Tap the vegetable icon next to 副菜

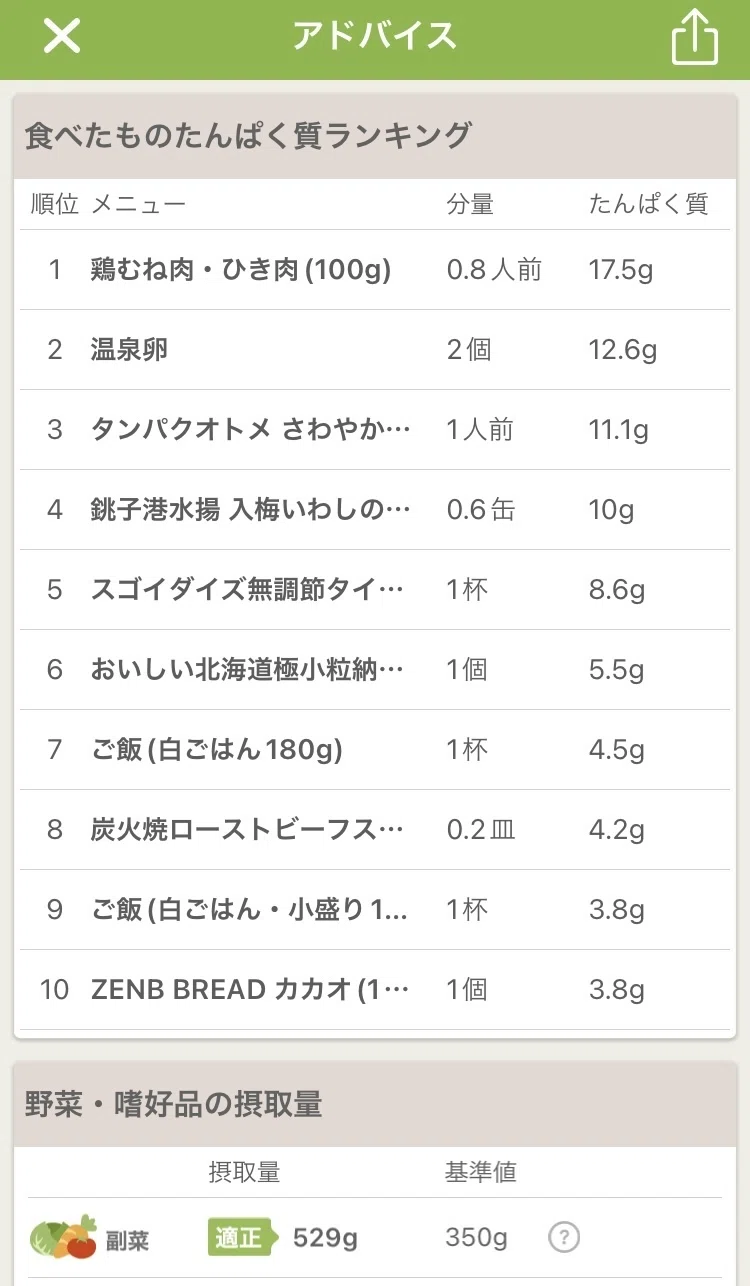click(x=63, y=1238)
